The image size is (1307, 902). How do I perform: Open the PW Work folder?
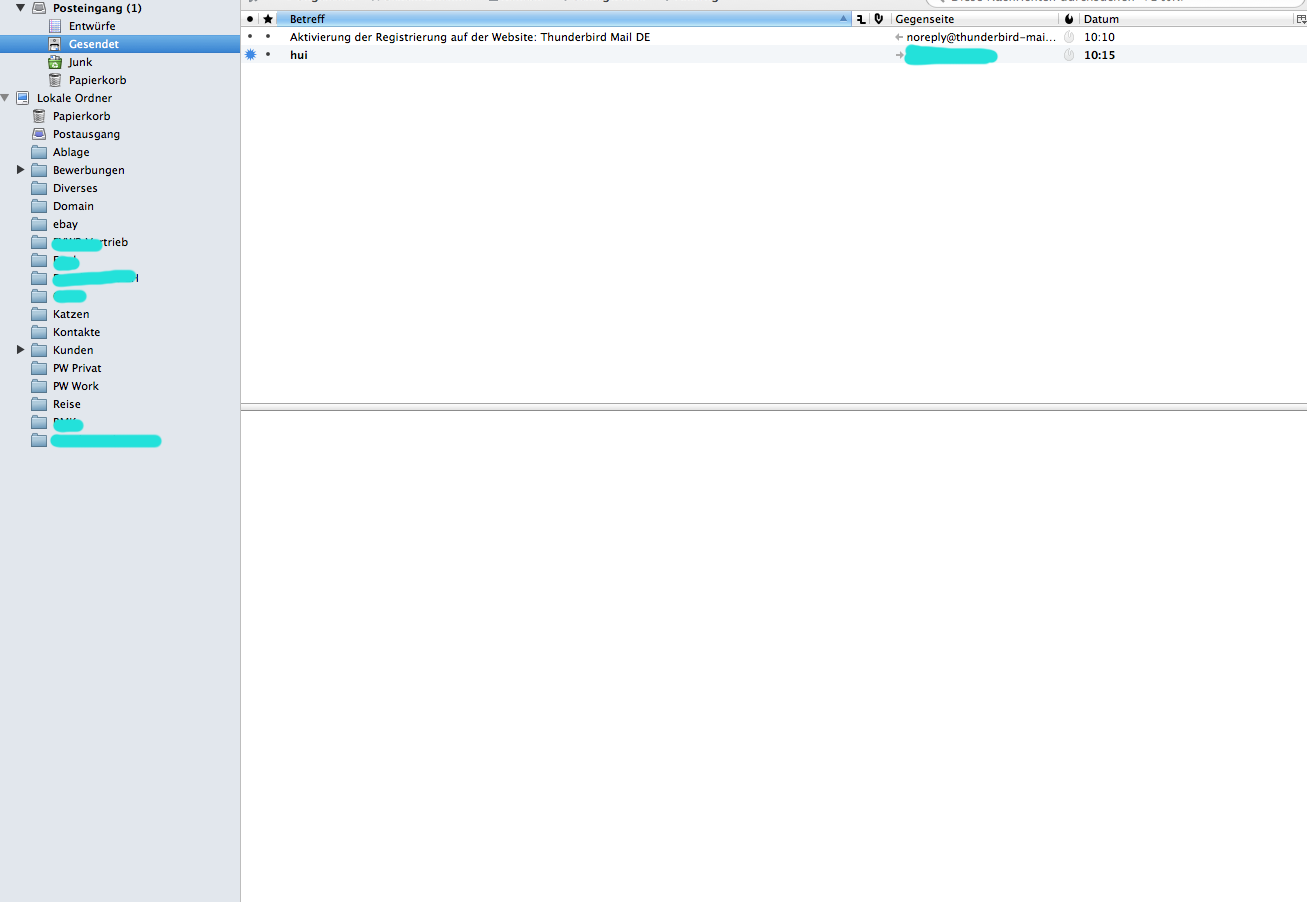point(76,386)
